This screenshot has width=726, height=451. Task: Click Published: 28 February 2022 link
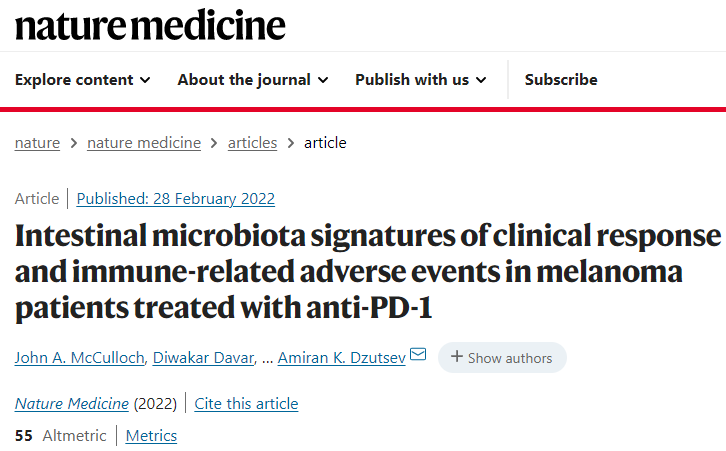[175, 199]
